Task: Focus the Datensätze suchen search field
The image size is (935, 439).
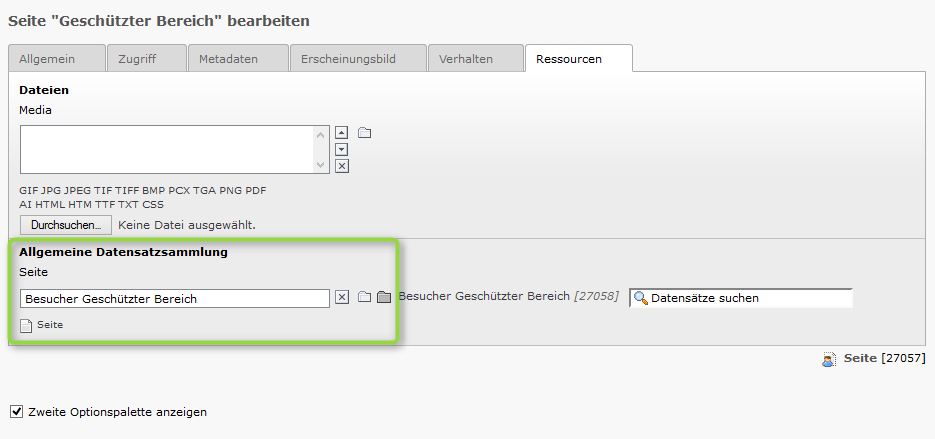Action: click(741, 298)
